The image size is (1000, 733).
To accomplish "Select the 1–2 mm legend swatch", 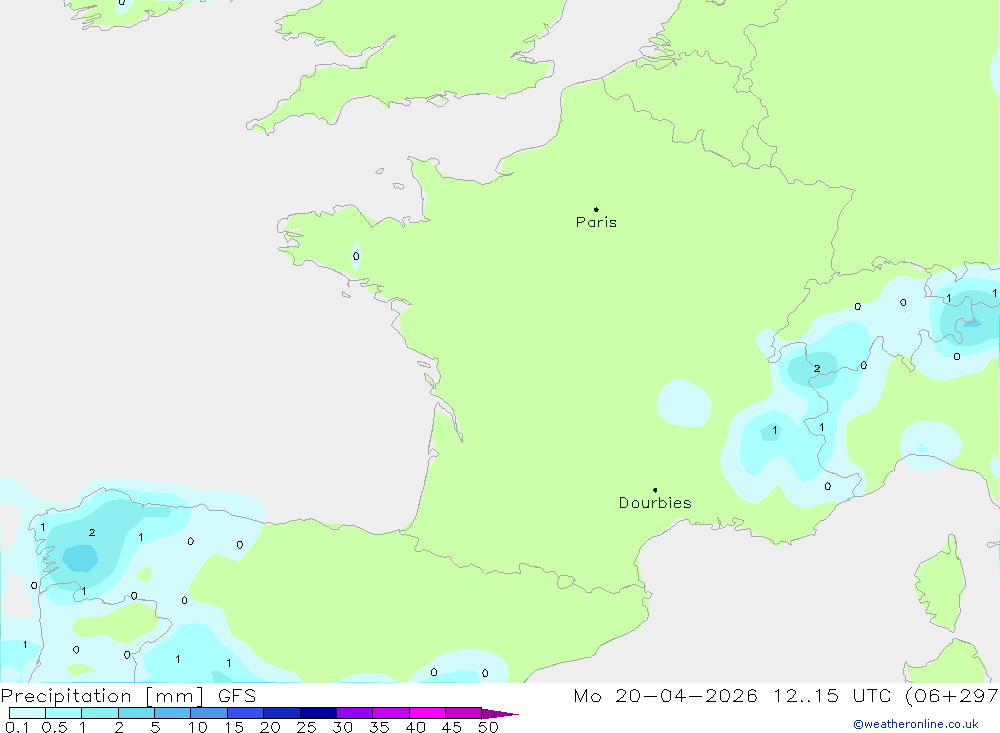I will (x=99, y=713).
